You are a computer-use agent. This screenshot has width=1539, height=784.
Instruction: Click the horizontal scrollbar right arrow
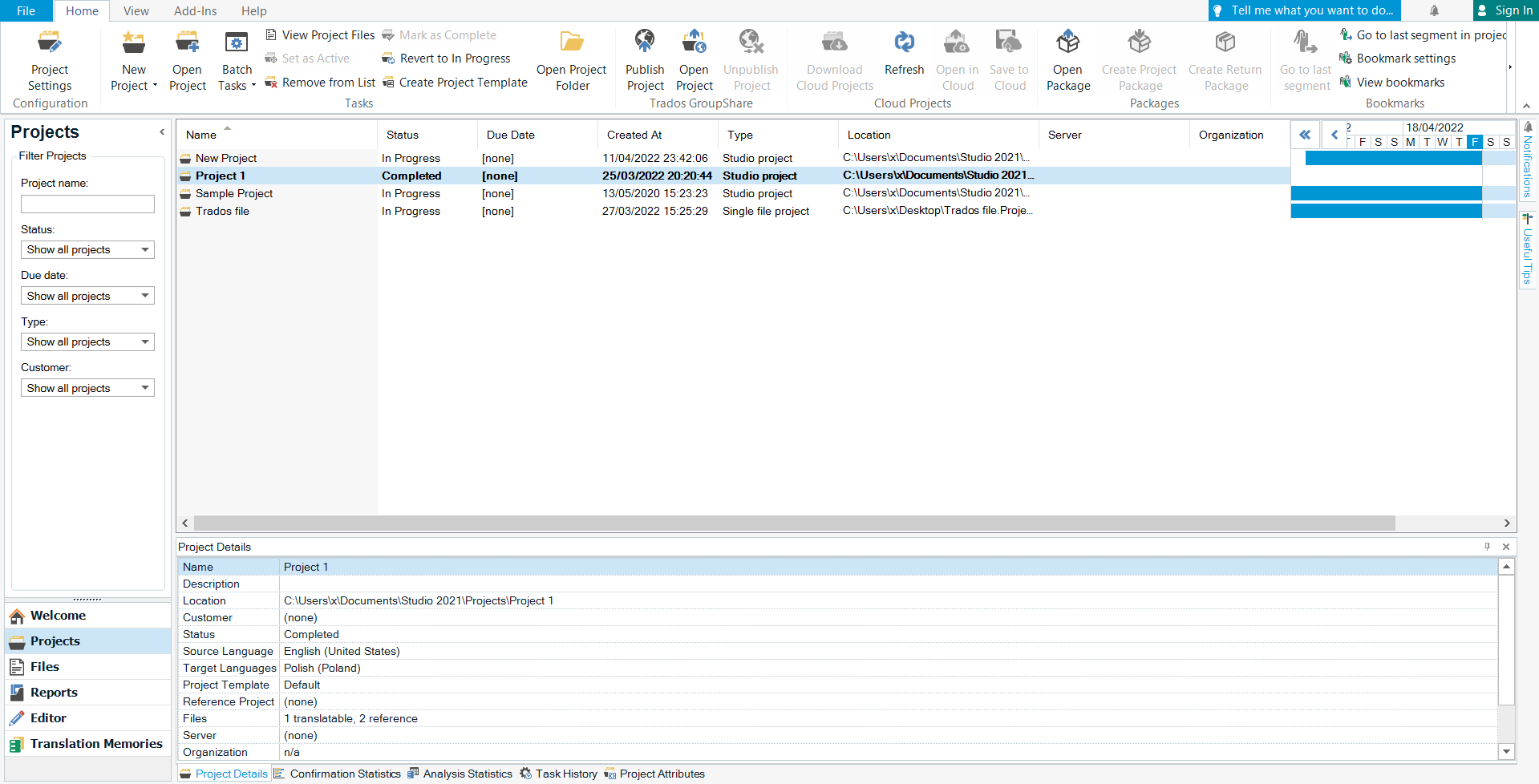[x=1507, y=523]
